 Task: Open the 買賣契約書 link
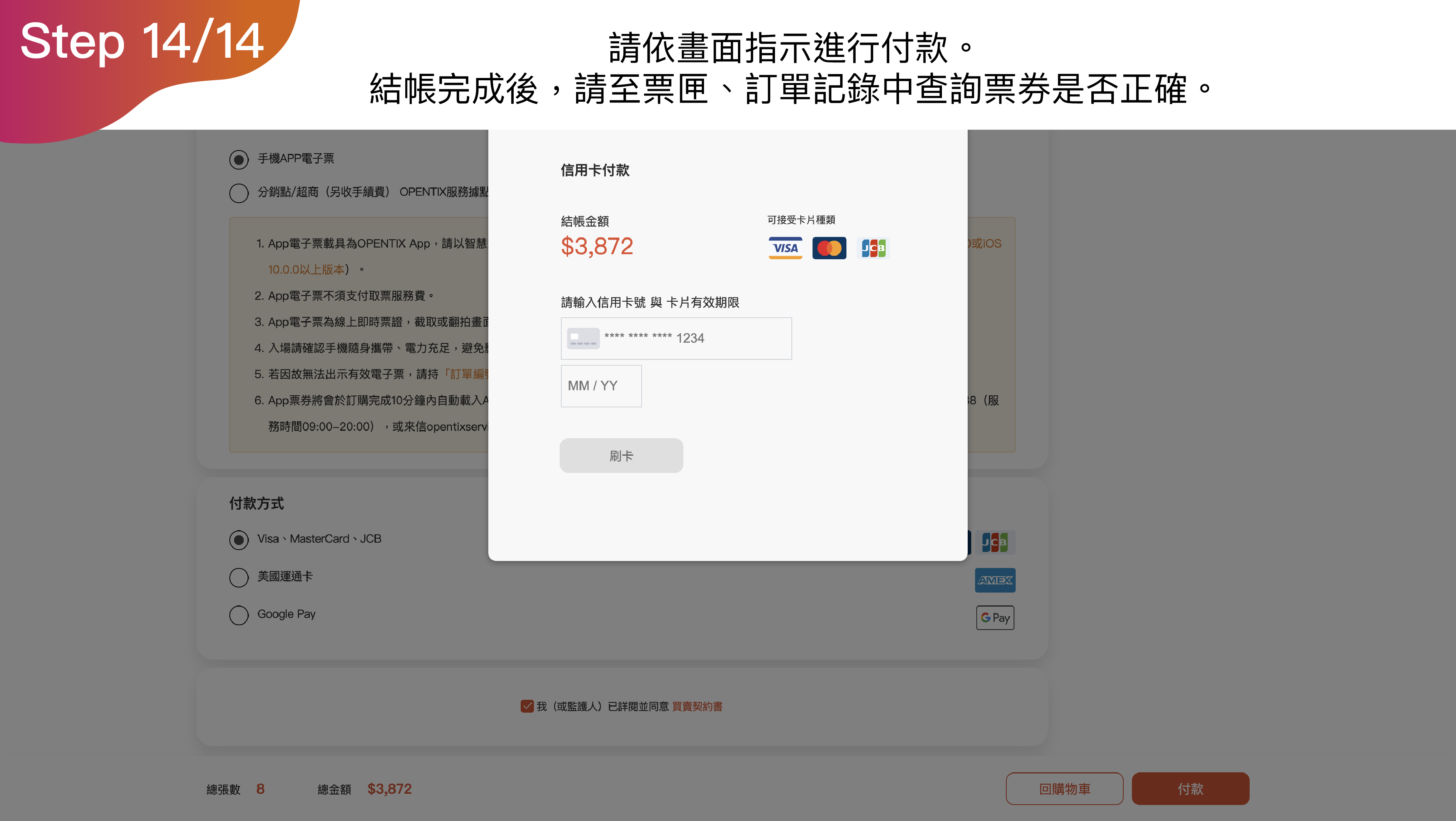[x=697, y=706]
